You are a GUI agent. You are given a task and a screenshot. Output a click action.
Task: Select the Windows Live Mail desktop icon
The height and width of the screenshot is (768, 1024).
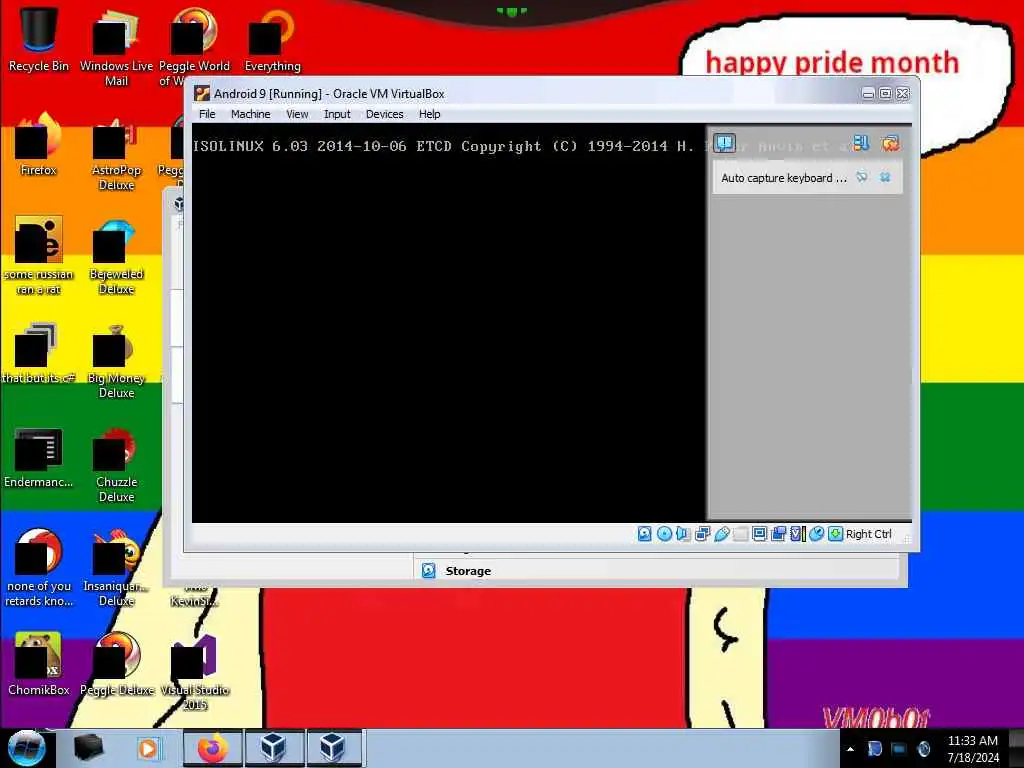click(116, 47)
